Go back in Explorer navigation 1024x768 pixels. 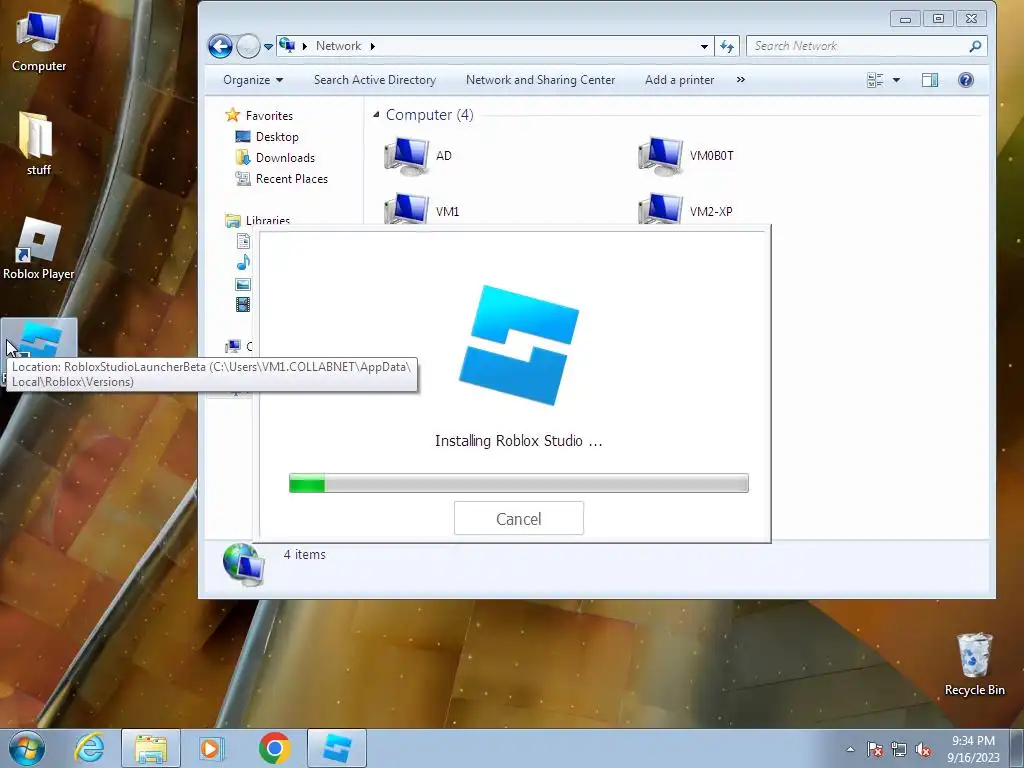(220, 46)
